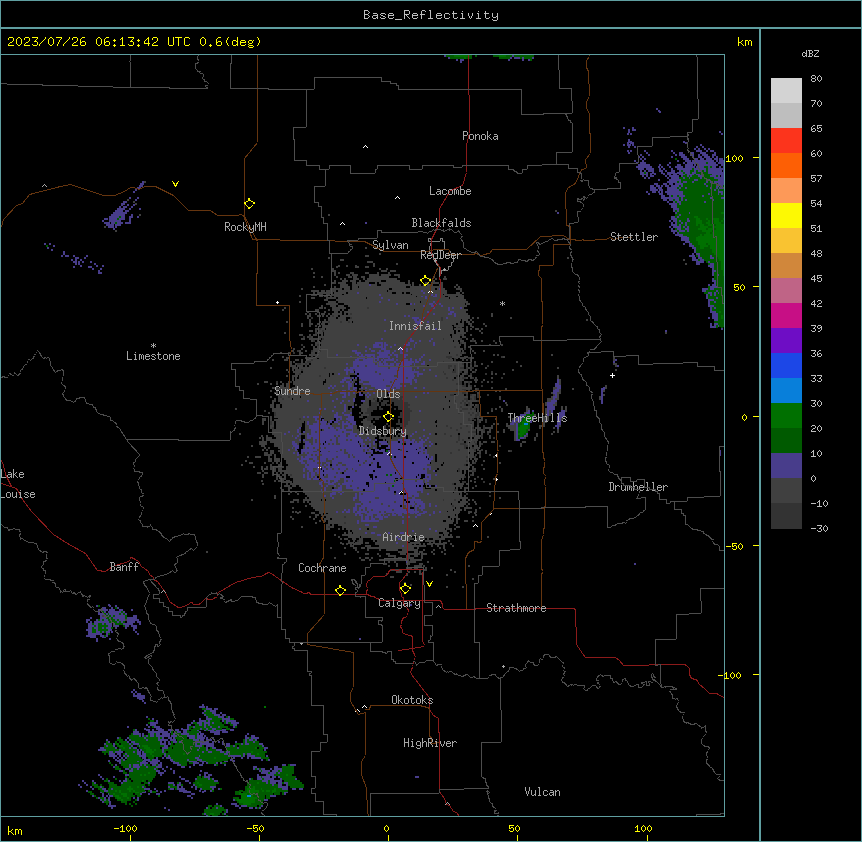Click the Strathmore label

tap(516, 608)
